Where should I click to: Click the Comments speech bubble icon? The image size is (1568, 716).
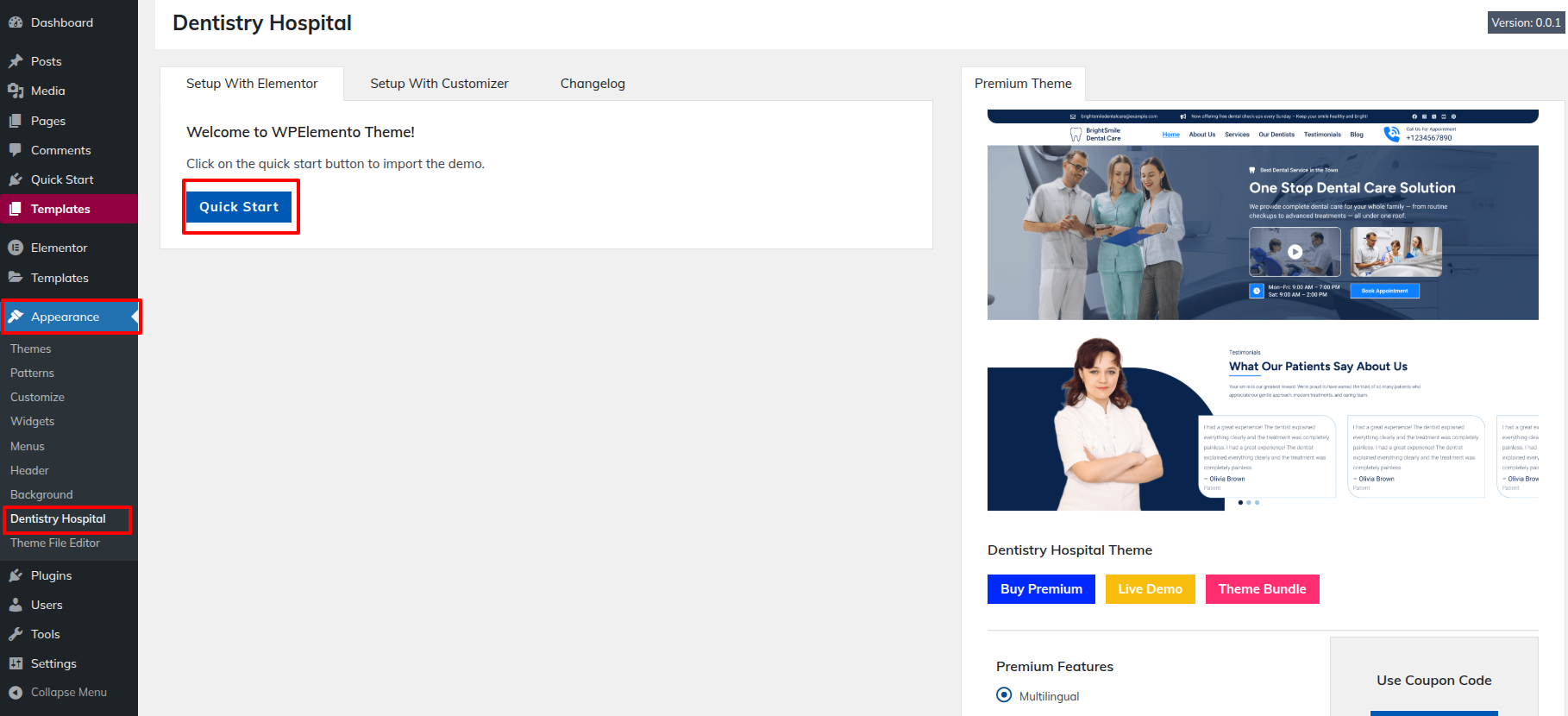point(16,150)
